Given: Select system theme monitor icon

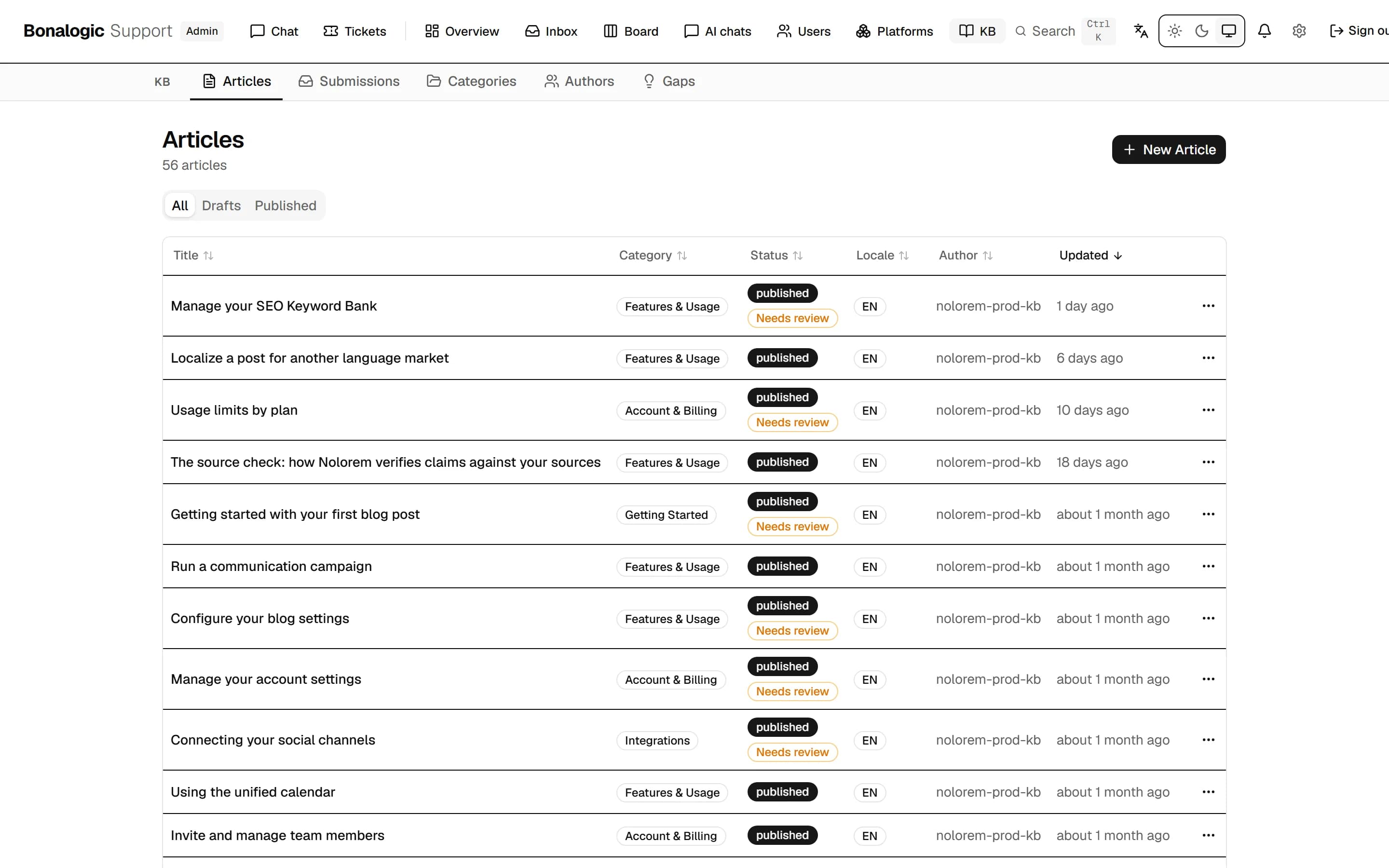Looking at the screenshot, I should (1228, 31).
